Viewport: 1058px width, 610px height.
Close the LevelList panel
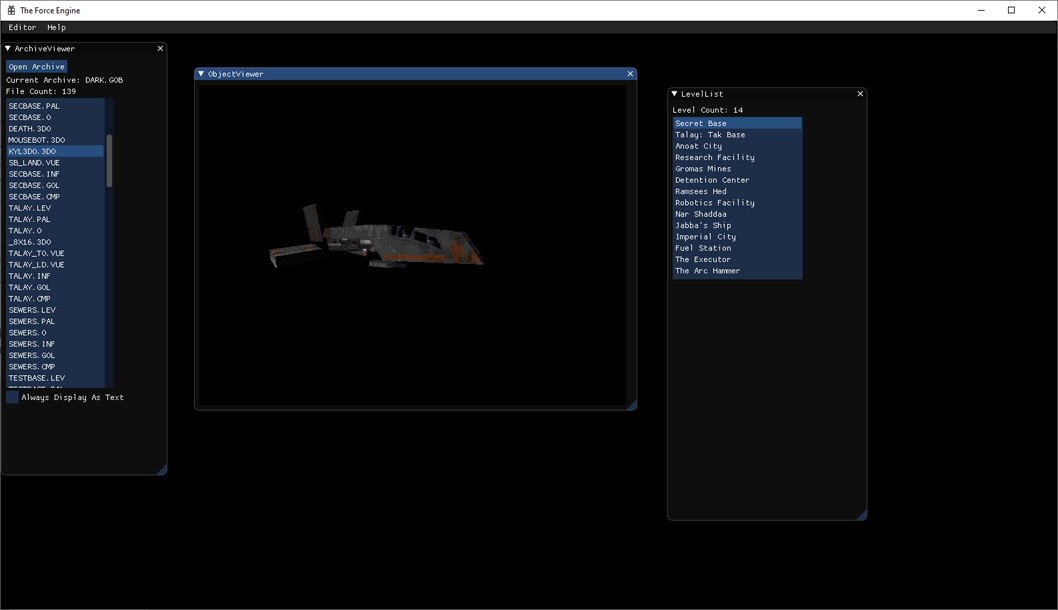click(x=860, y=94)
